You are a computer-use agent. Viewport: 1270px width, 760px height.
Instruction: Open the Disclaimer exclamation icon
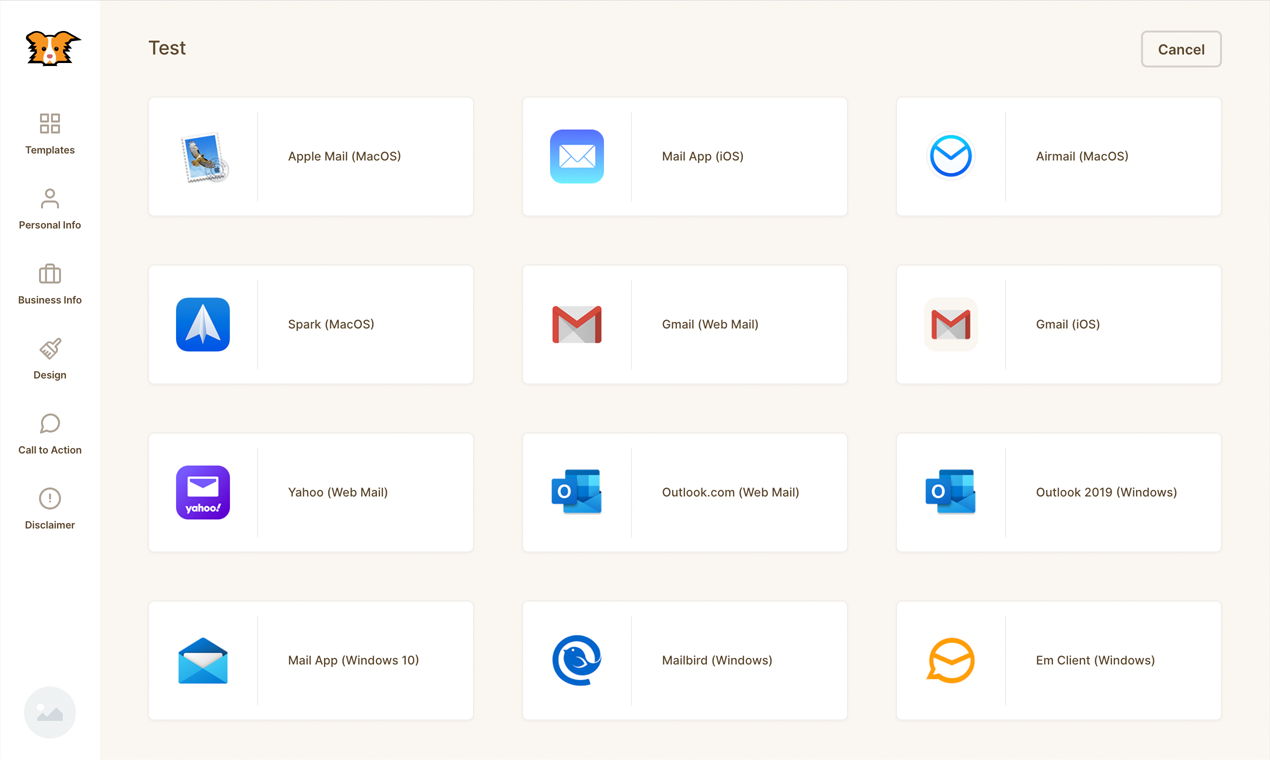50,498
